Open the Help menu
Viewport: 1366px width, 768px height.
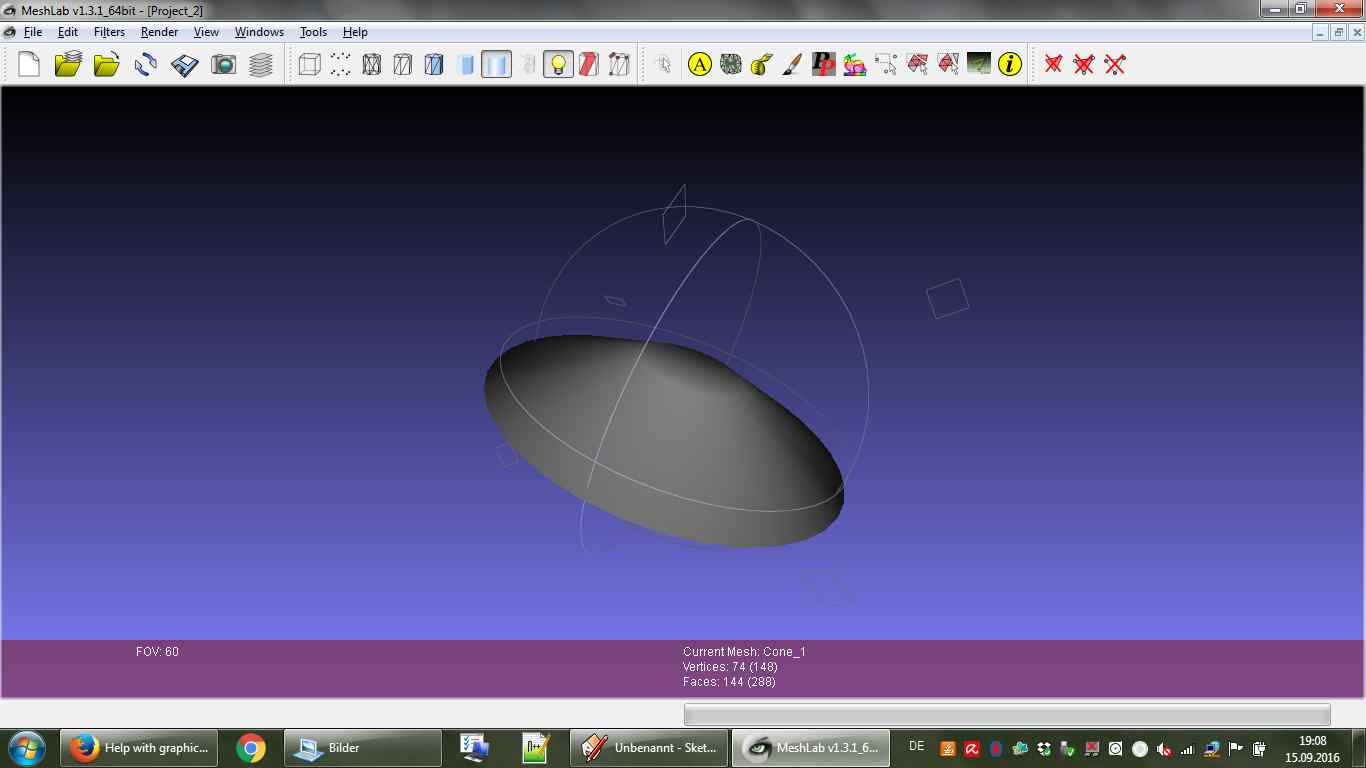355,32
